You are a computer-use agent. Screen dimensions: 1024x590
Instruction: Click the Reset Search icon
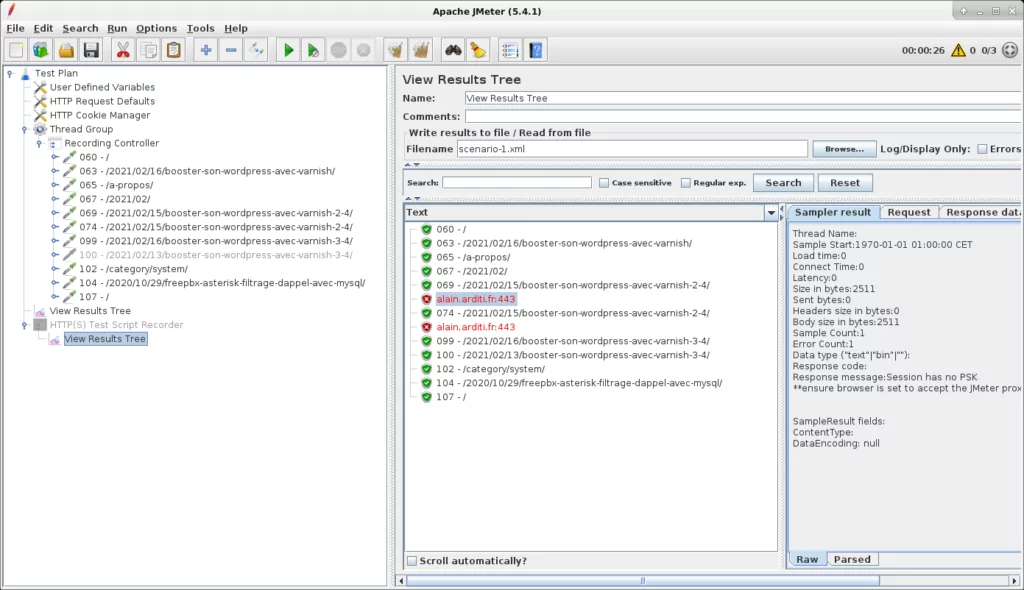tap(479, 50)
